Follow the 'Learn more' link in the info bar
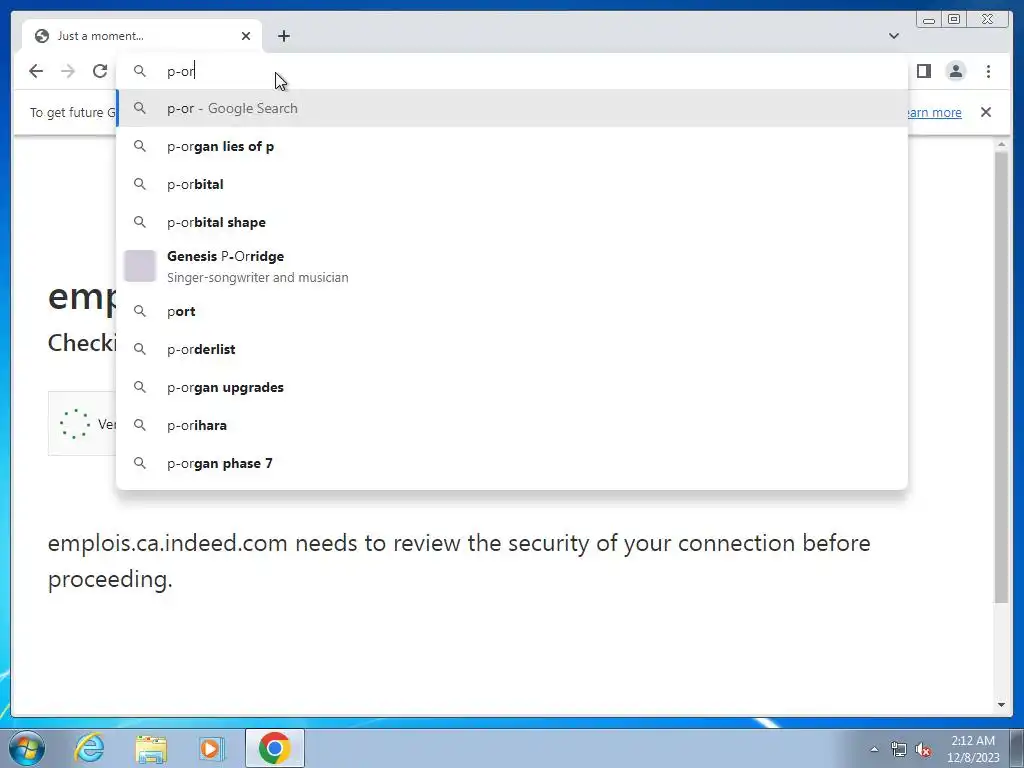The height and width of the screenshot is (768, 1024). coord(935,112)
